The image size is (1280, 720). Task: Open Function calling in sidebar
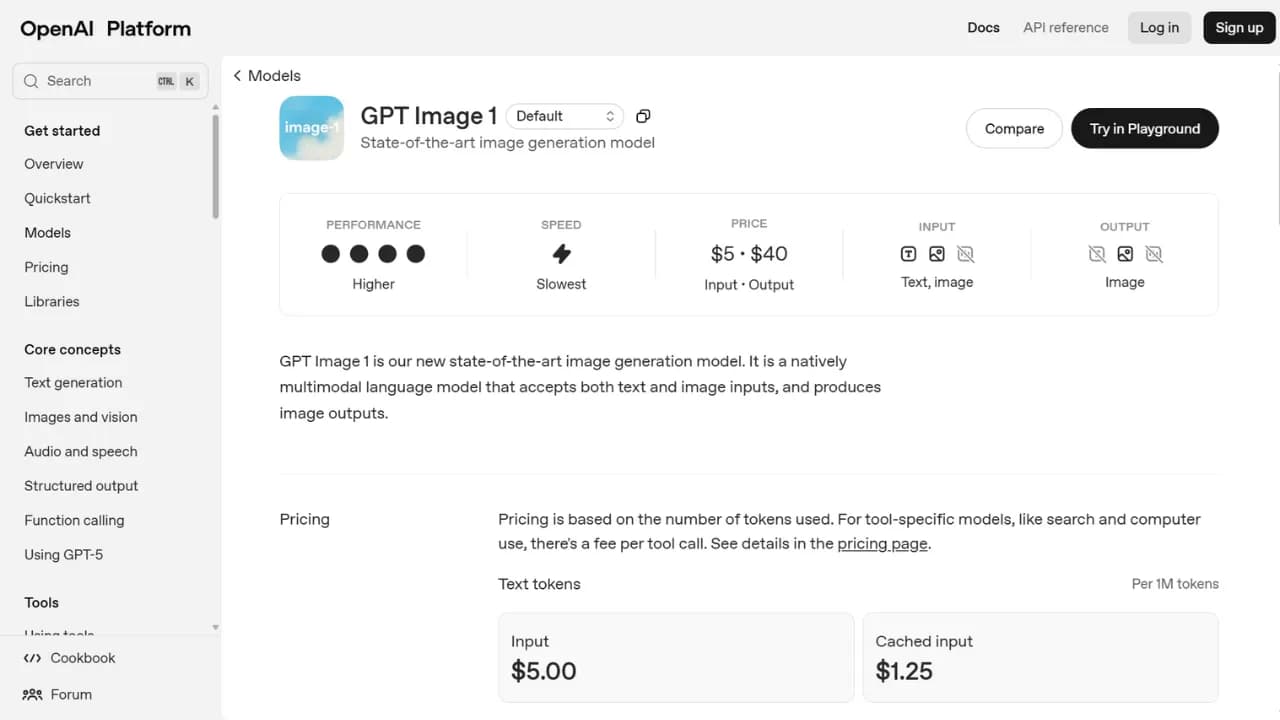pos(74,520)
